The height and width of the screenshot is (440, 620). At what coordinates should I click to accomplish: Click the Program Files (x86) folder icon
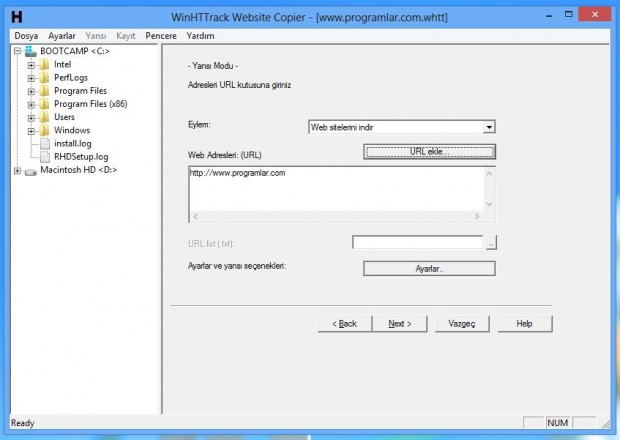(45, 104)
